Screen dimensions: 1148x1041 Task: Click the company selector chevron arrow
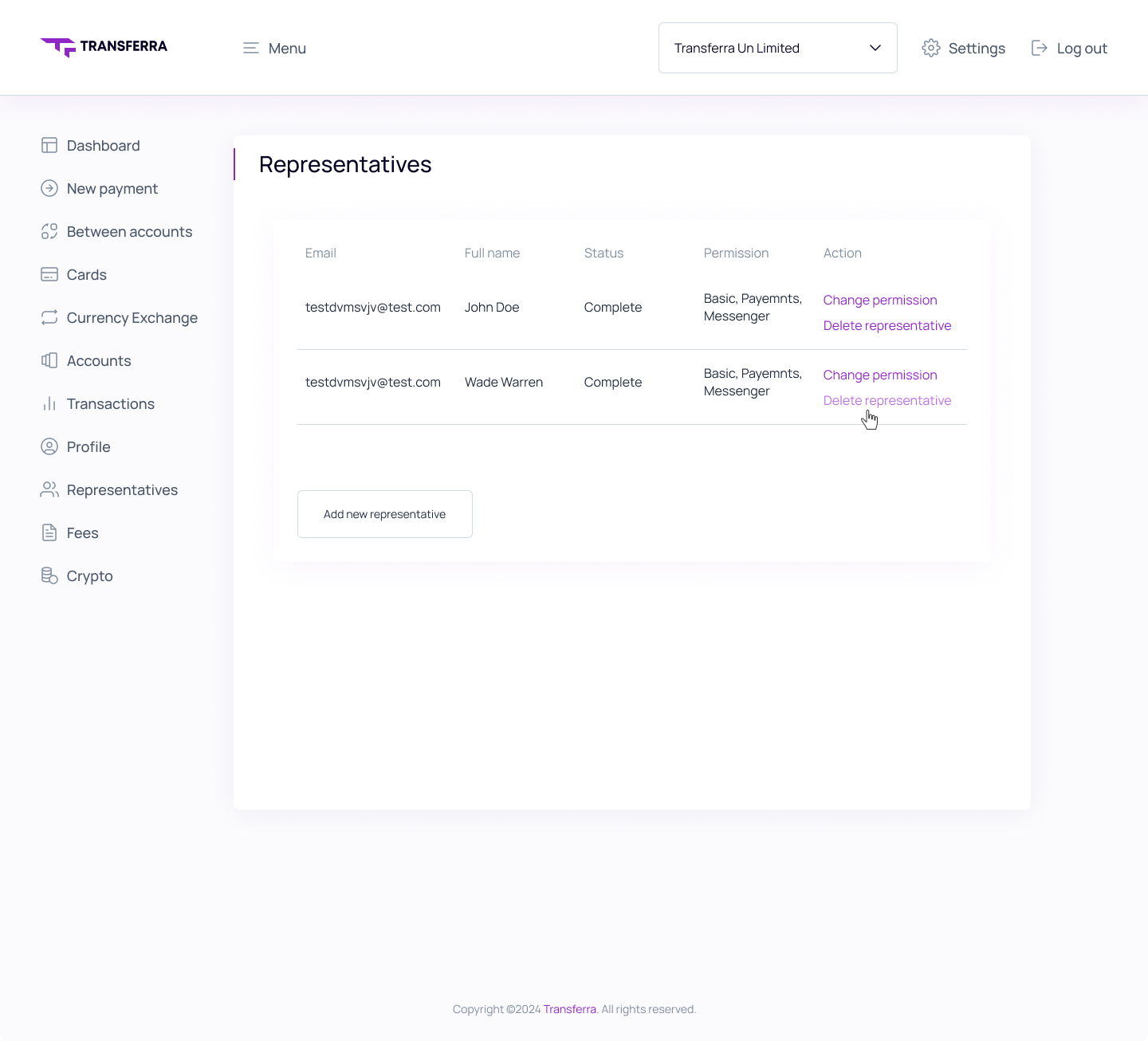point(875,48)
